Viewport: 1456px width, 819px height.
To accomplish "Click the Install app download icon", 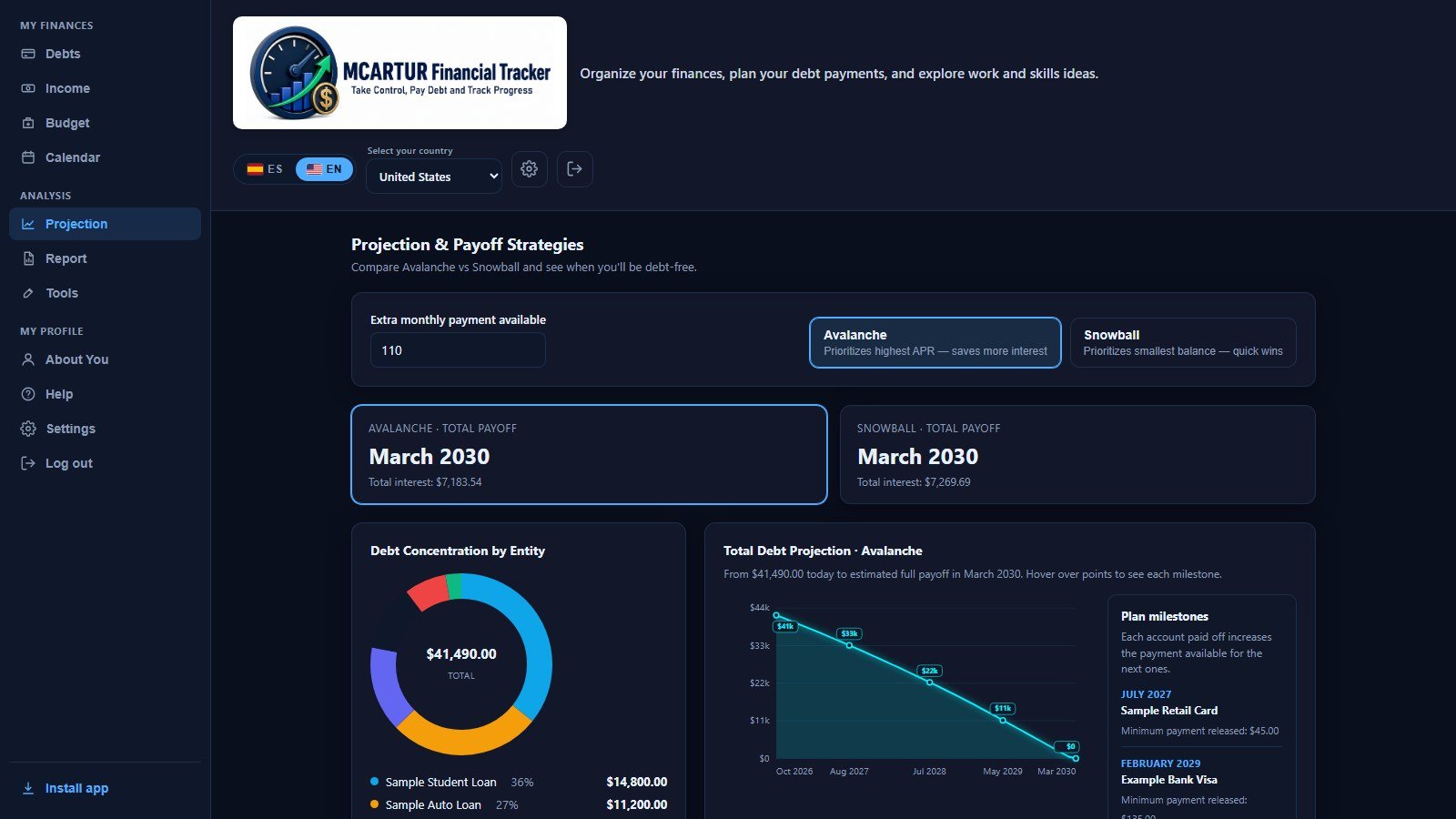I will [28, 788].
